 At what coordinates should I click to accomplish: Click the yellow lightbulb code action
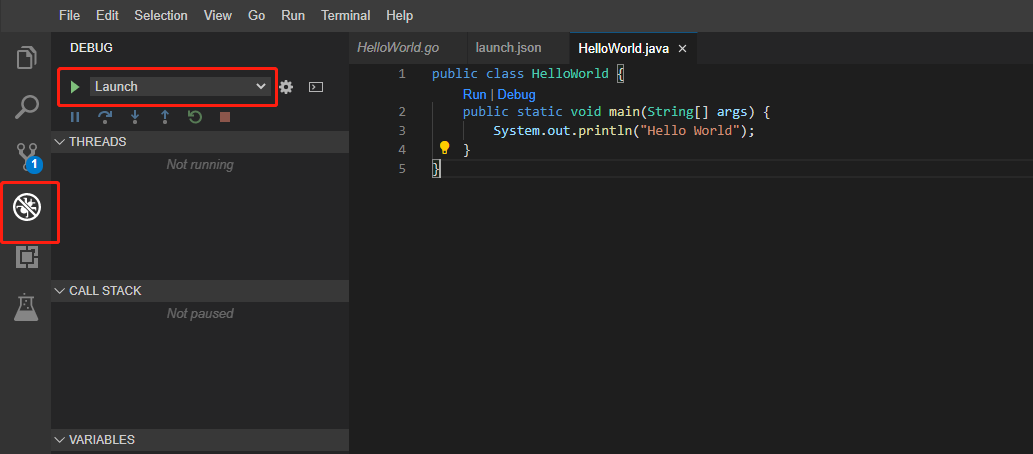445,147
